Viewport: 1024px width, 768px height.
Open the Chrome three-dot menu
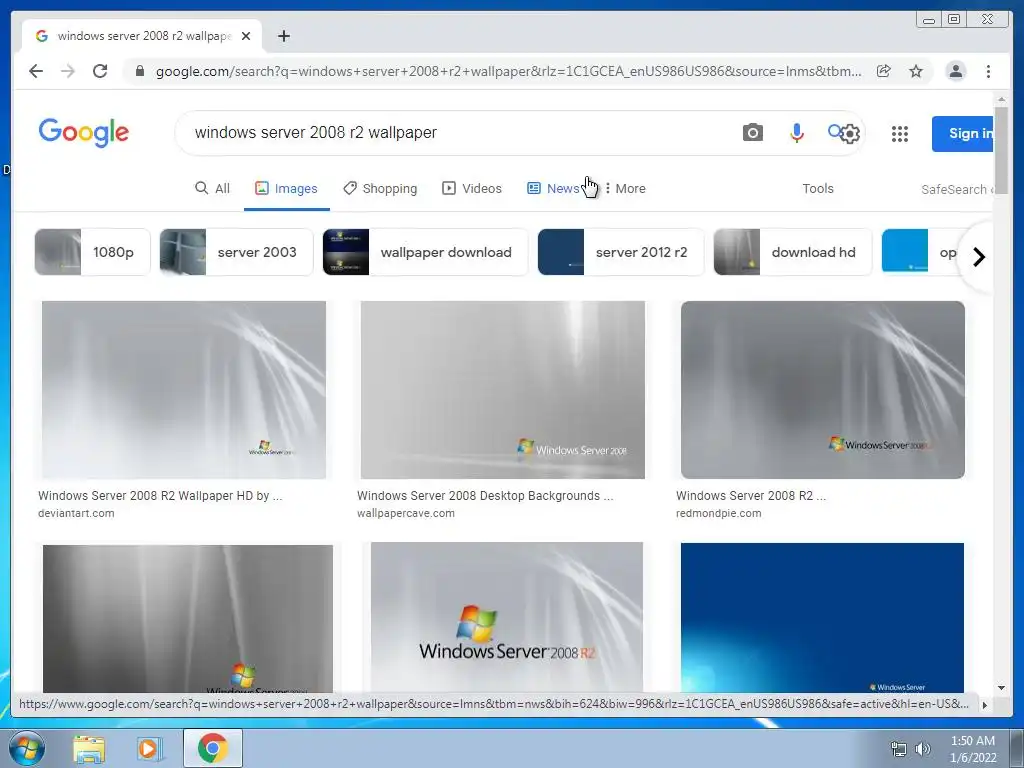pos(988,71)
